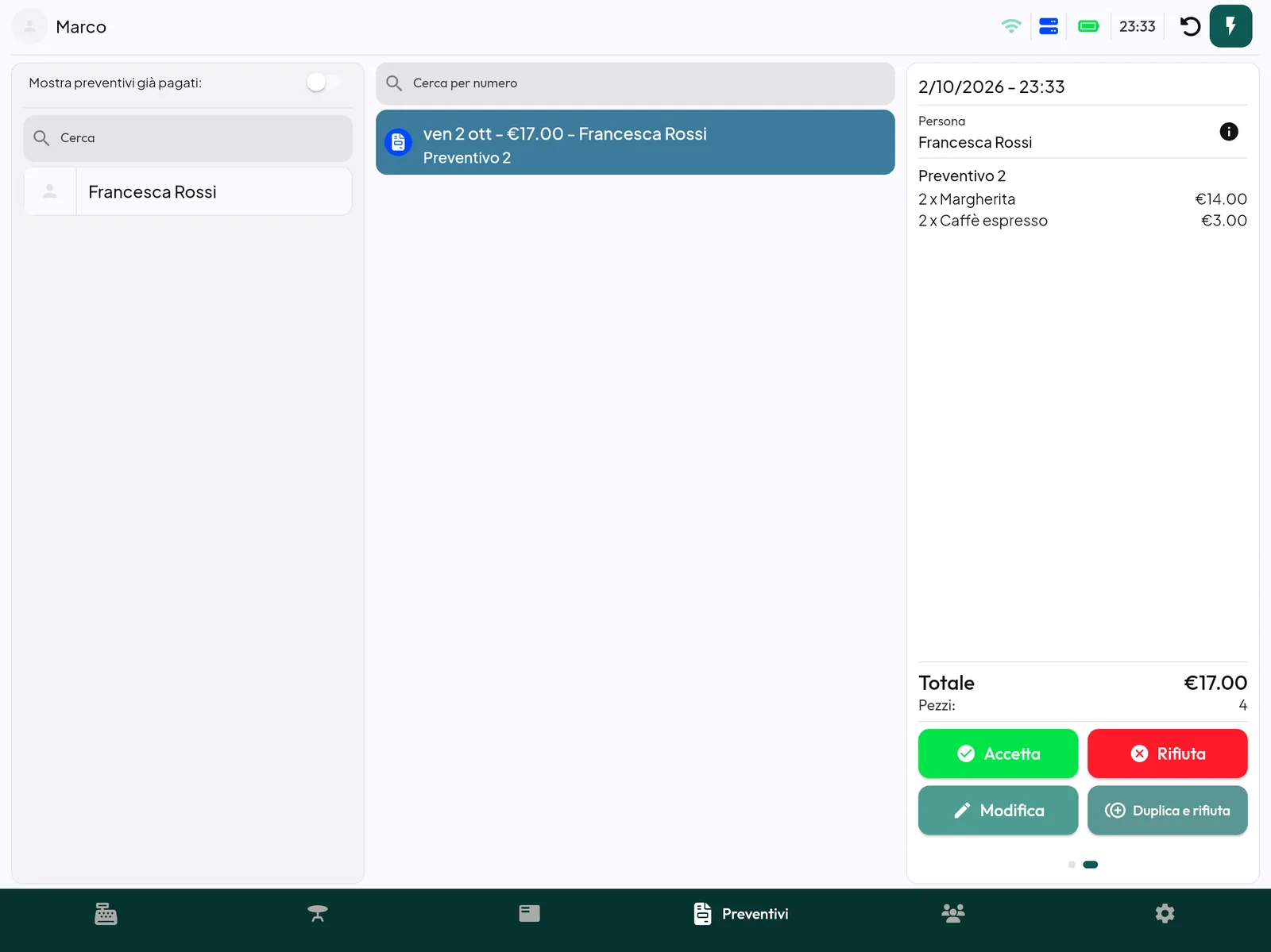Accept the quote with Accetta
Image resolution: width=1271 pixels, height=952 pixels.
point(998,754)
